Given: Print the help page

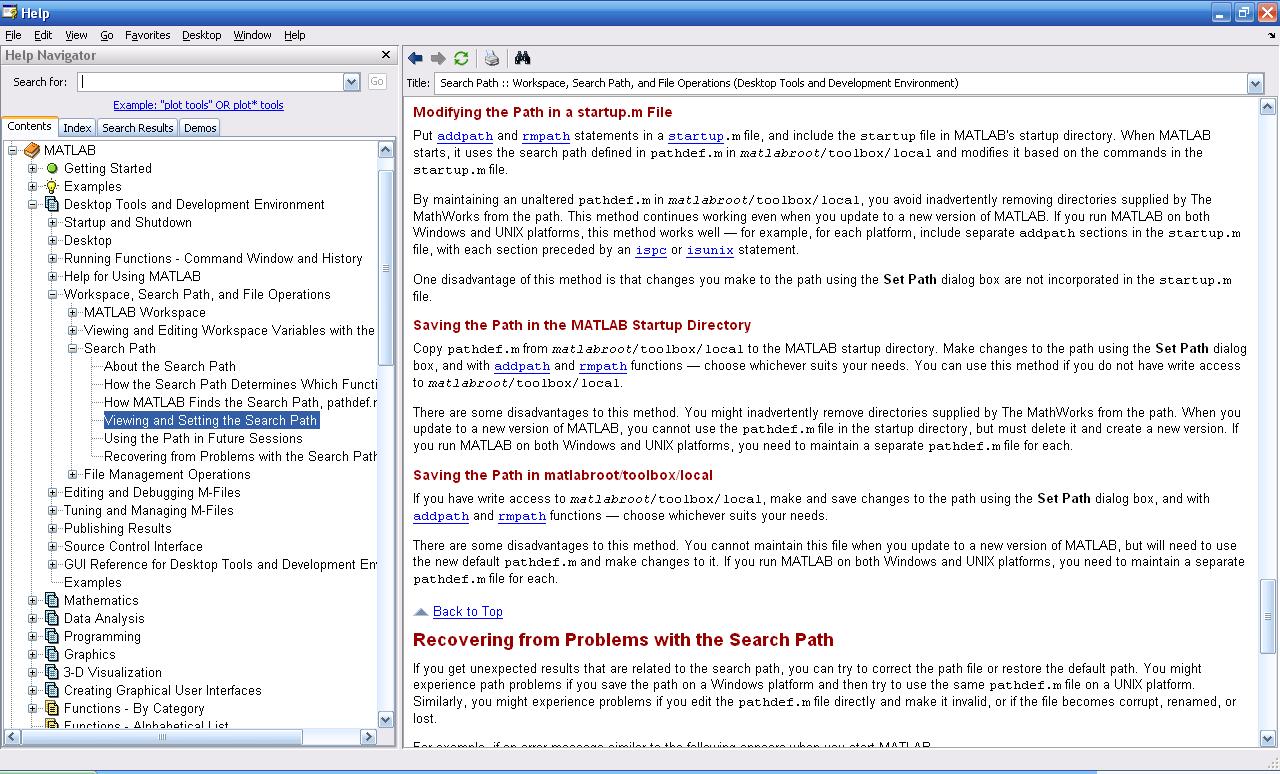Looking at the screenshot, I should coord(491,59).
